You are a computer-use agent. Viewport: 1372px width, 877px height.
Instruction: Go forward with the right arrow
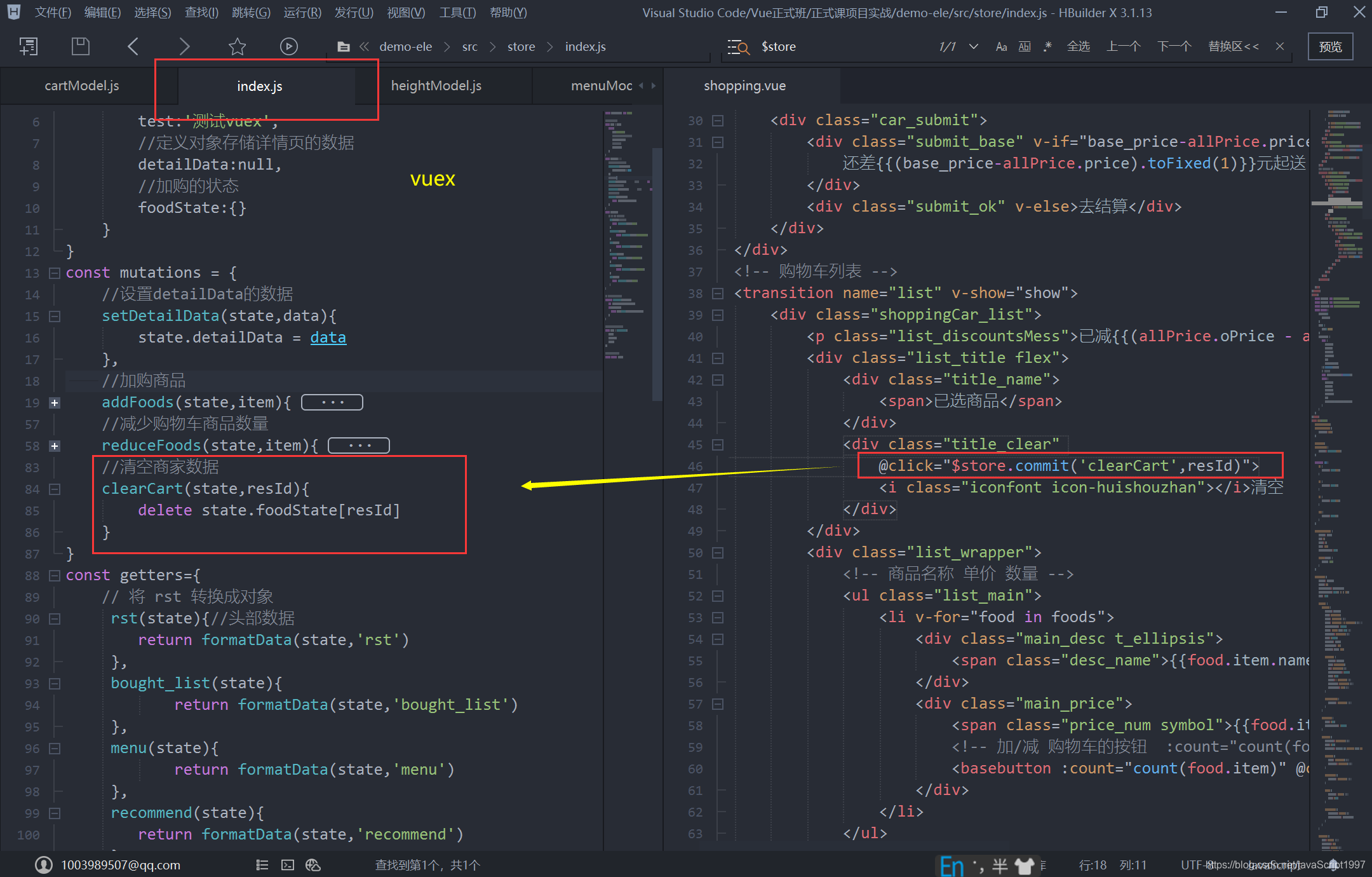point(184,46)
